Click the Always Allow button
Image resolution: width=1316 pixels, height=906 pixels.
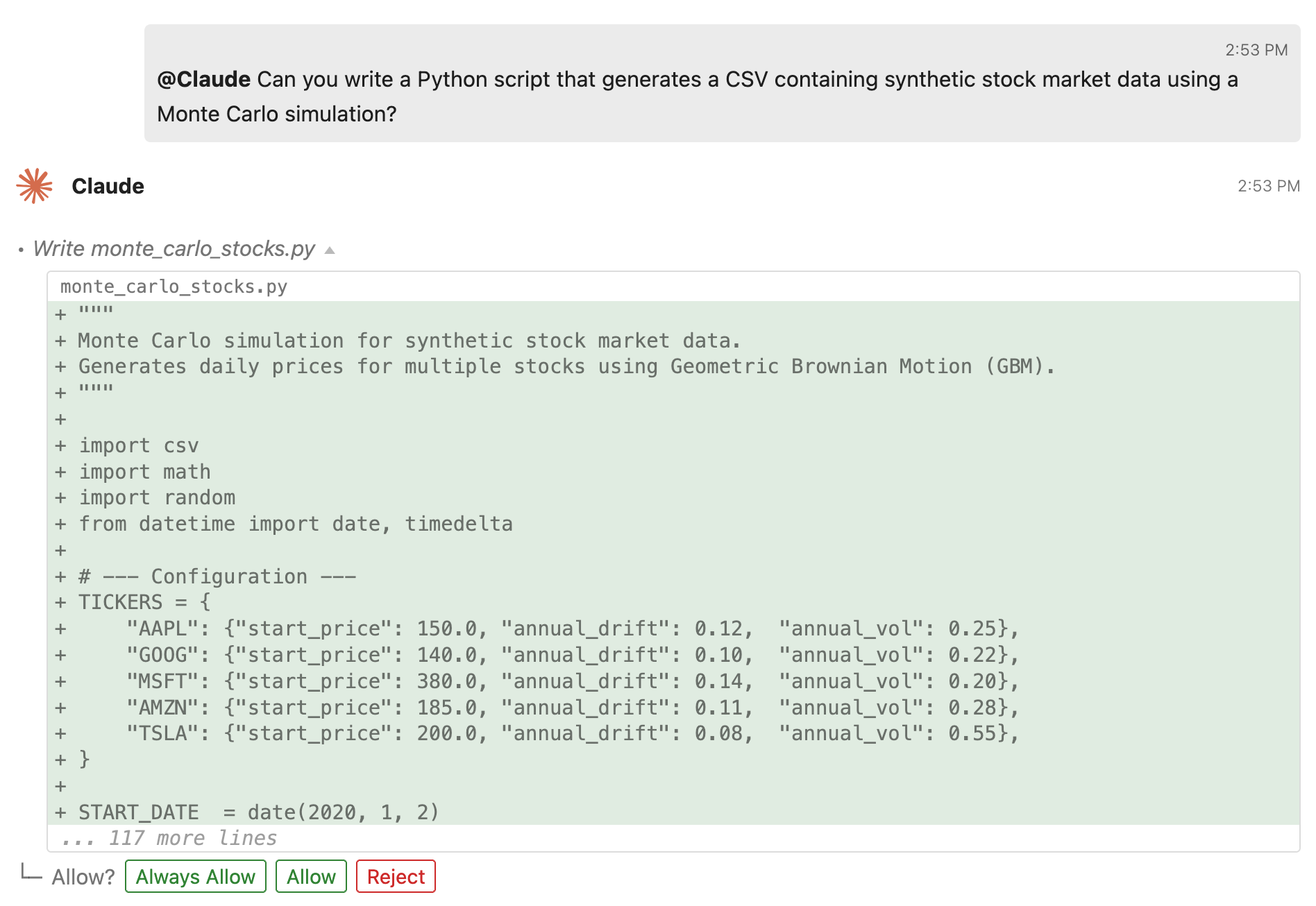(196, 876)
